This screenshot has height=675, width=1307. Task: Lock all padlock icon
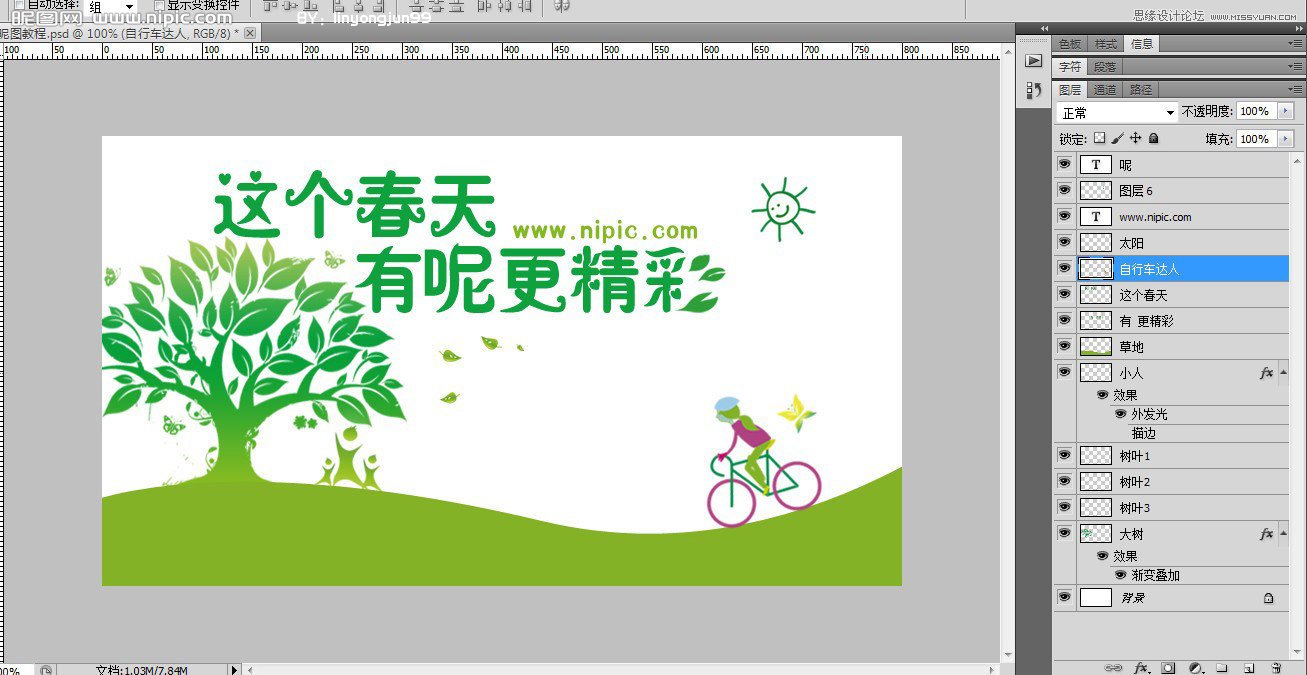click(1154, 138)
